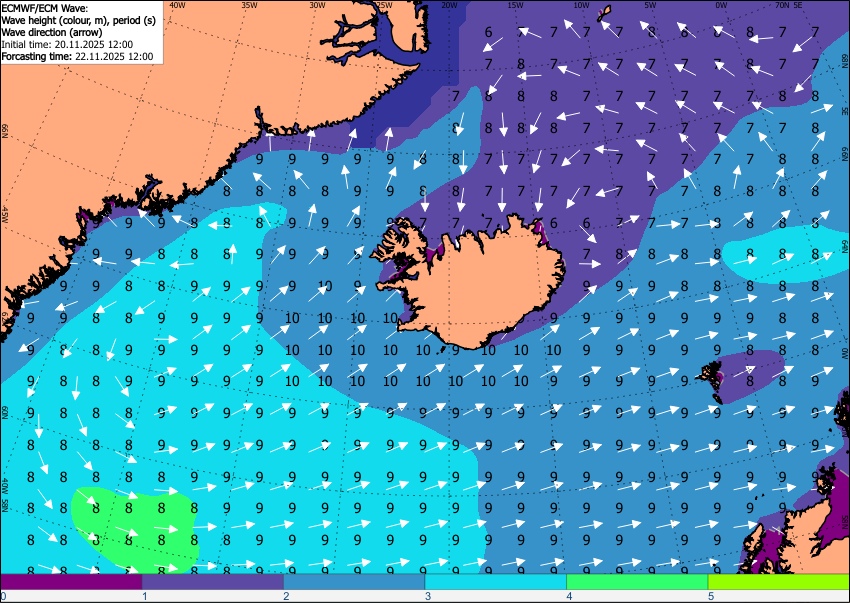Click the 45W label on the left edge

pos(5,214)
